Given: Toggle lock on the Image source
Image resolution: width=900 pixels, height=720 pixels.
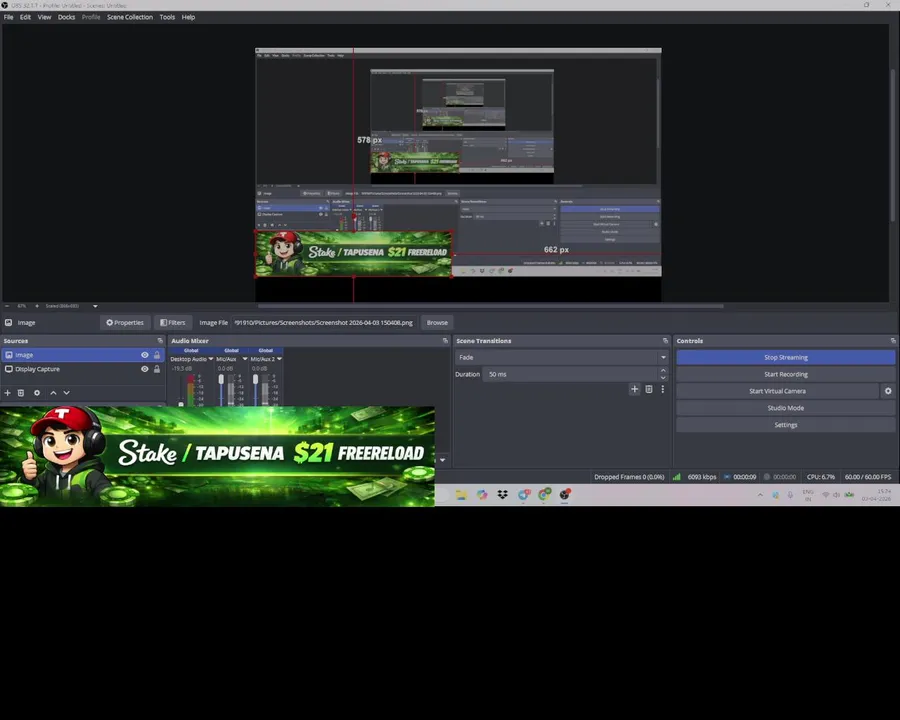Looking at the screenshot, I should click(x=157, y=355).
